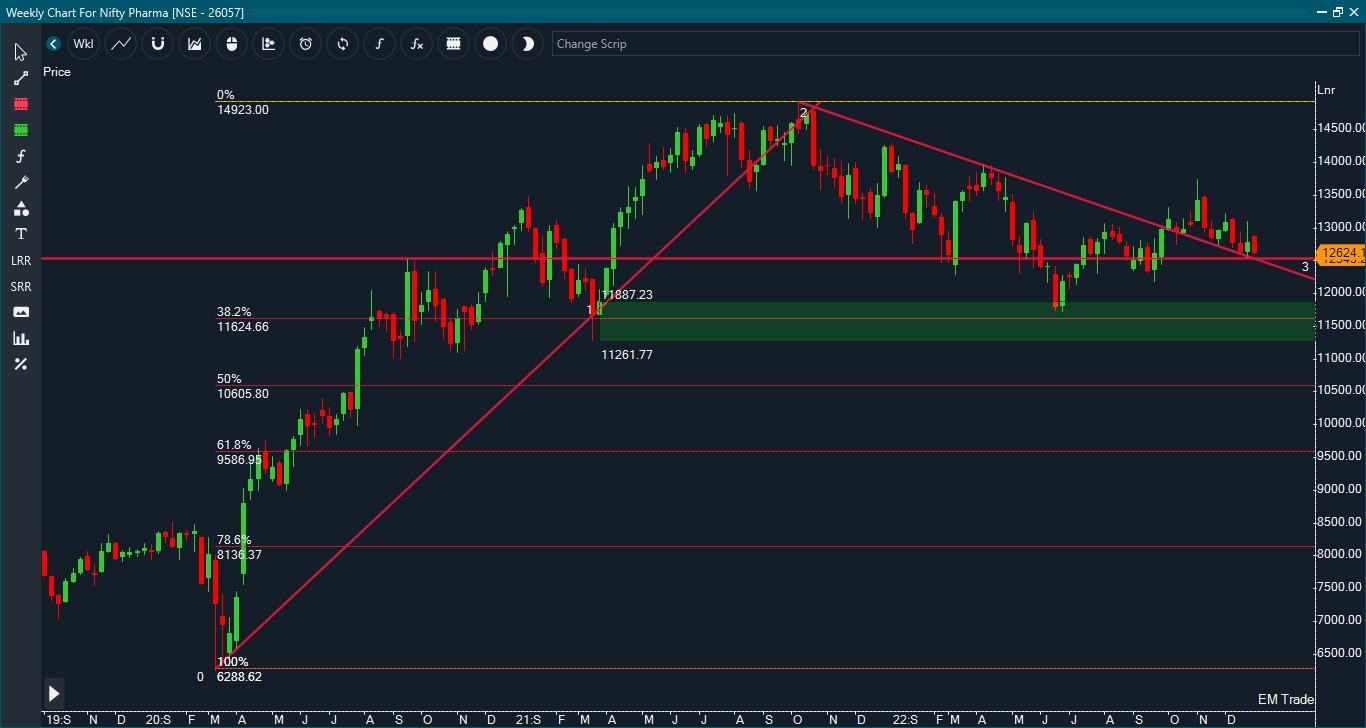The height and width of the screenshot is (728, 1366).
Task: Click the refresh chart icon
Action: 342,44
